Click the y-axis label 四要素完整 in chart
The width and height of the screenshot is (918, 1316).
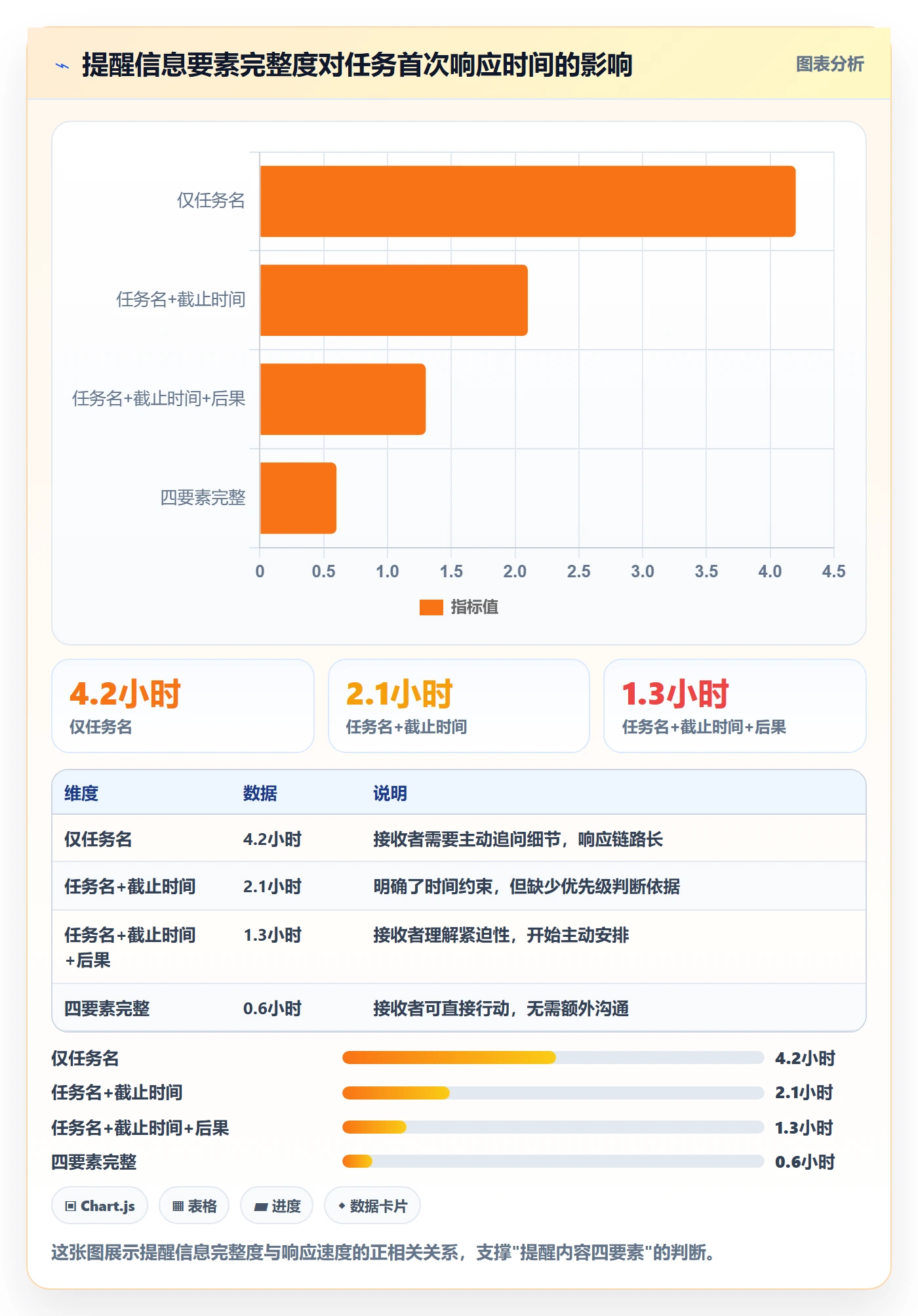203,497
